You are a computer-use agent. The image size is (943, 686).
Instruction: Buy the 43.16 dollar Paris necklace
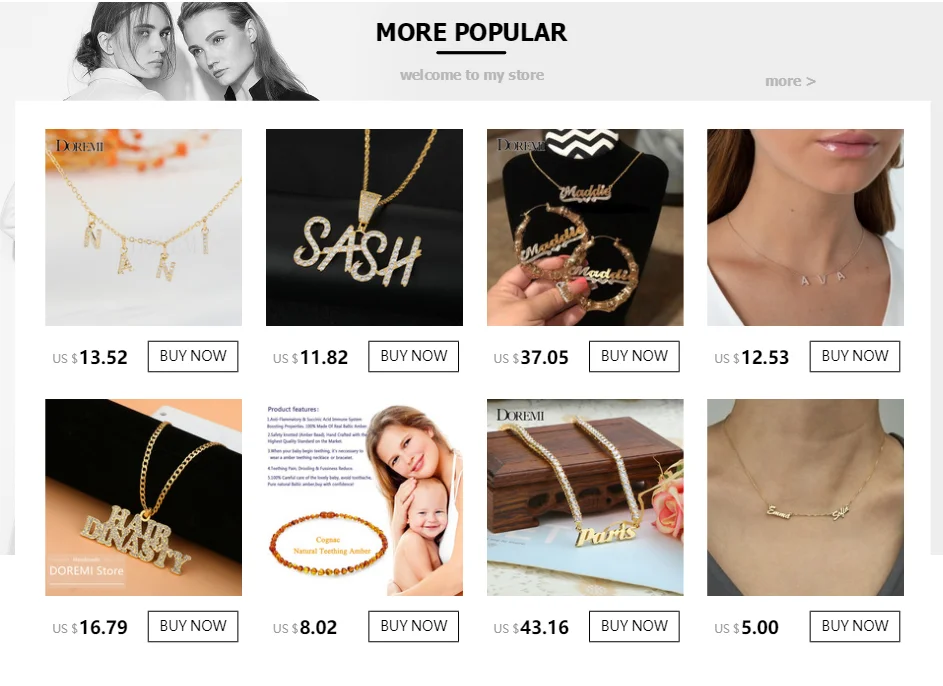click(634, 626)
